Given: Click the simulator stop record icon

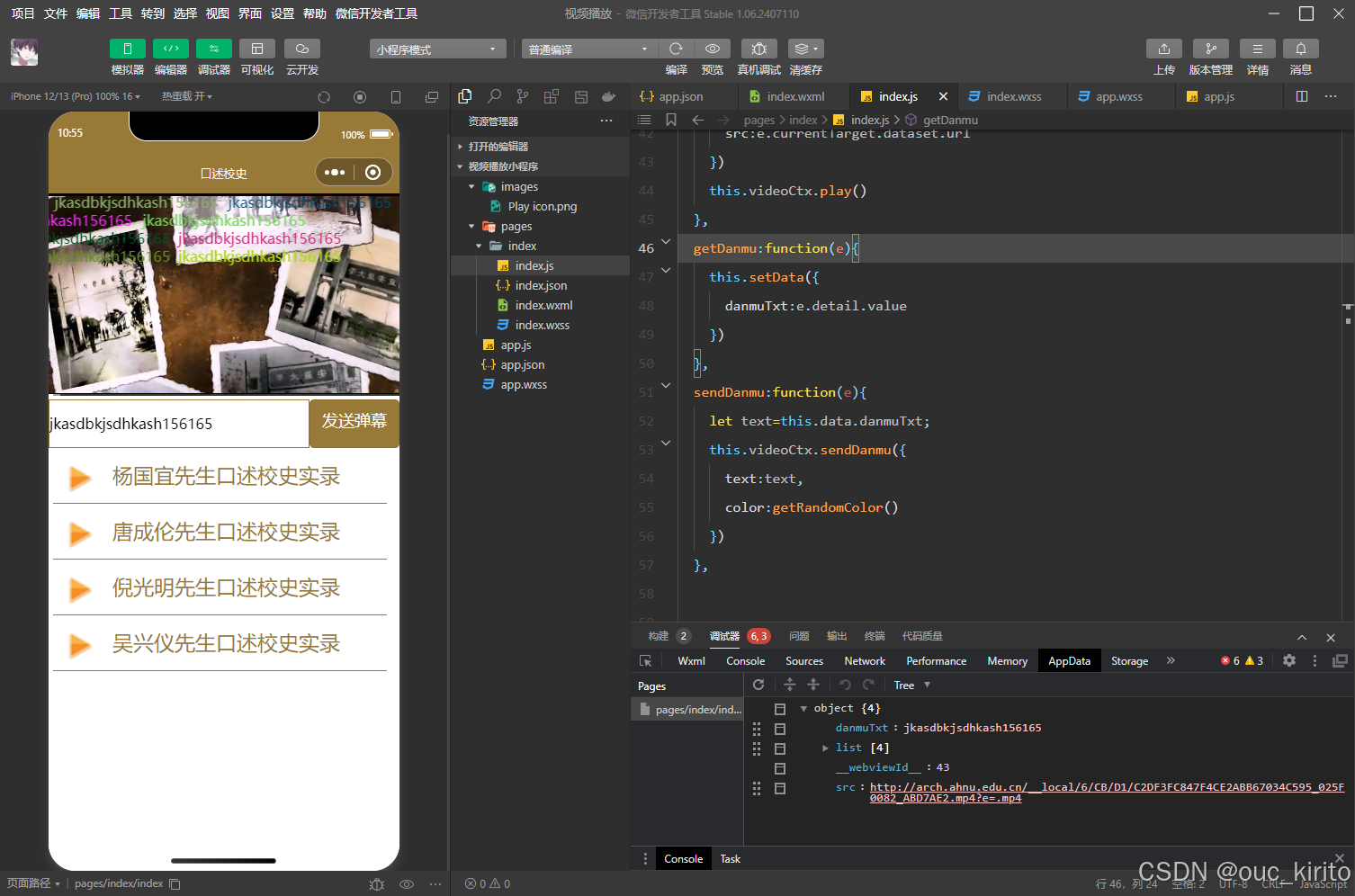Looking at the screenshot, I should point(360,97).
